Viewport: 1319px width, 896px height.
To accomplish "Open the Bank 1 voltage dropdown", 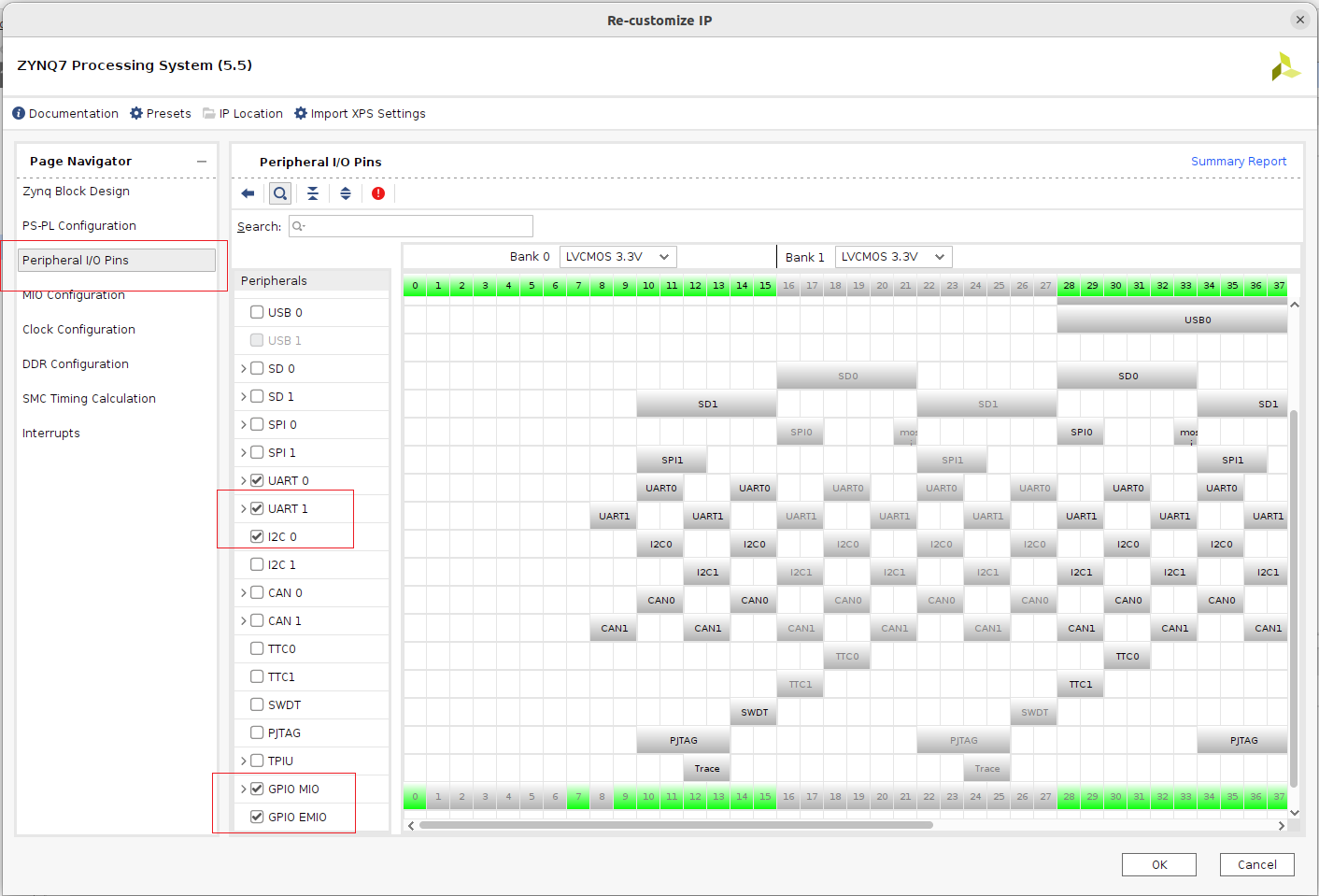I will (x=893, y=257).
